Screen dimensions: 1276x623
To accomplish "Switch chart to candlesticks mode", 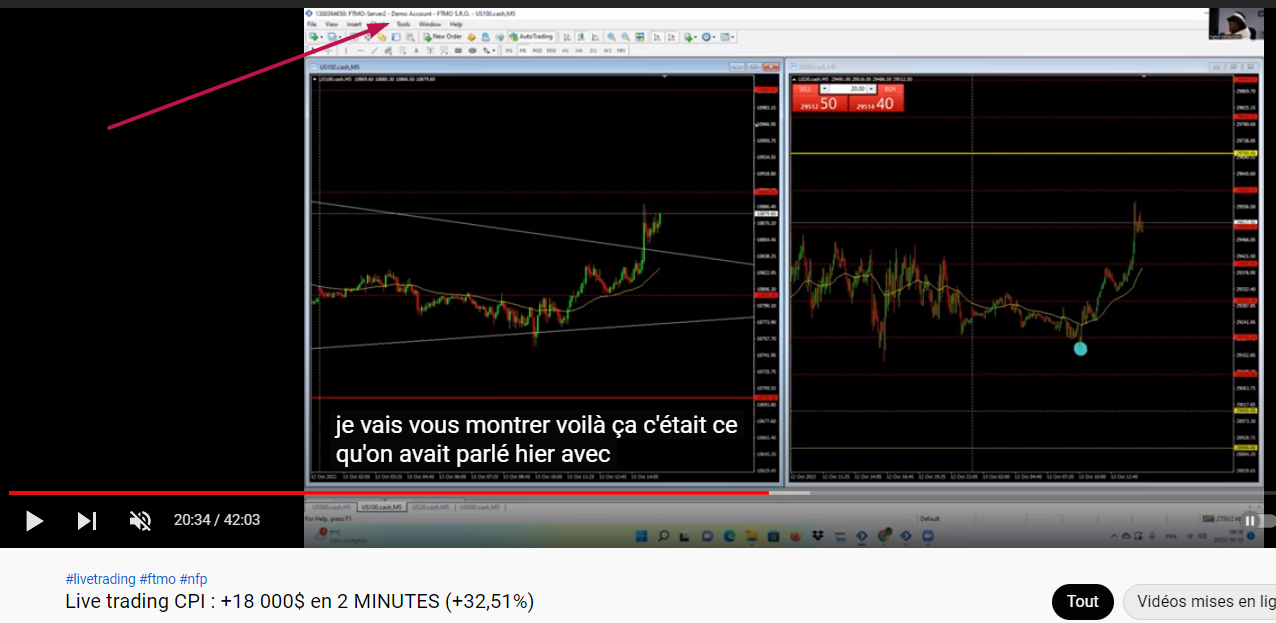I will tap(581, 37).
